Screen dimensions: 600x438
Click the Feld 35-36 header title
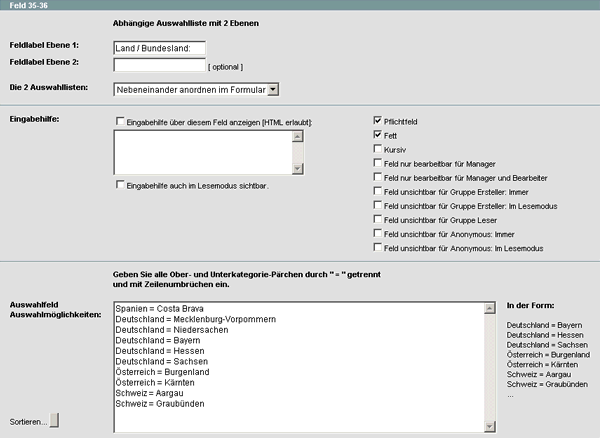[x=28, y=5]
